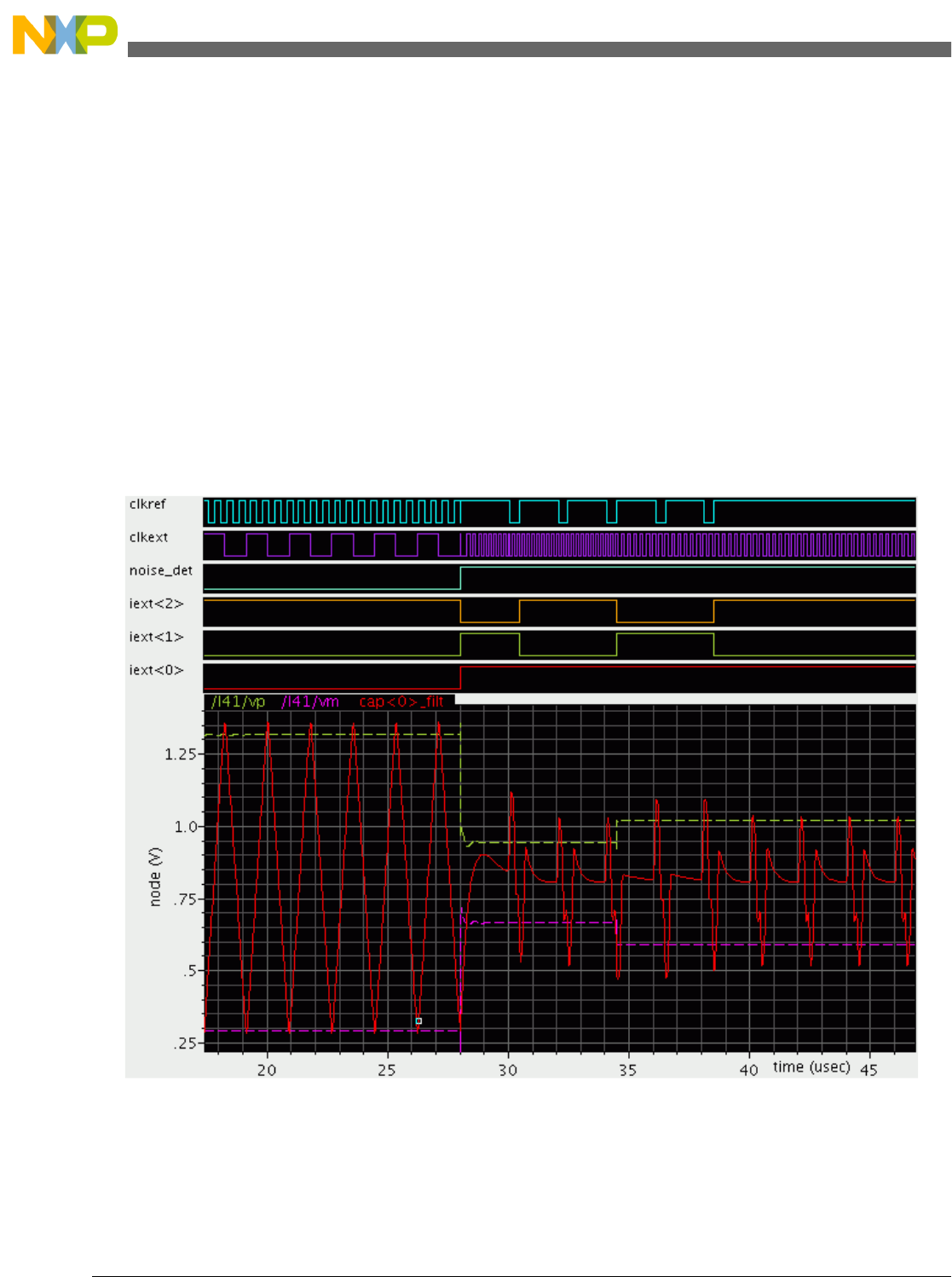Click the .75 y-axis tick value

186,899
